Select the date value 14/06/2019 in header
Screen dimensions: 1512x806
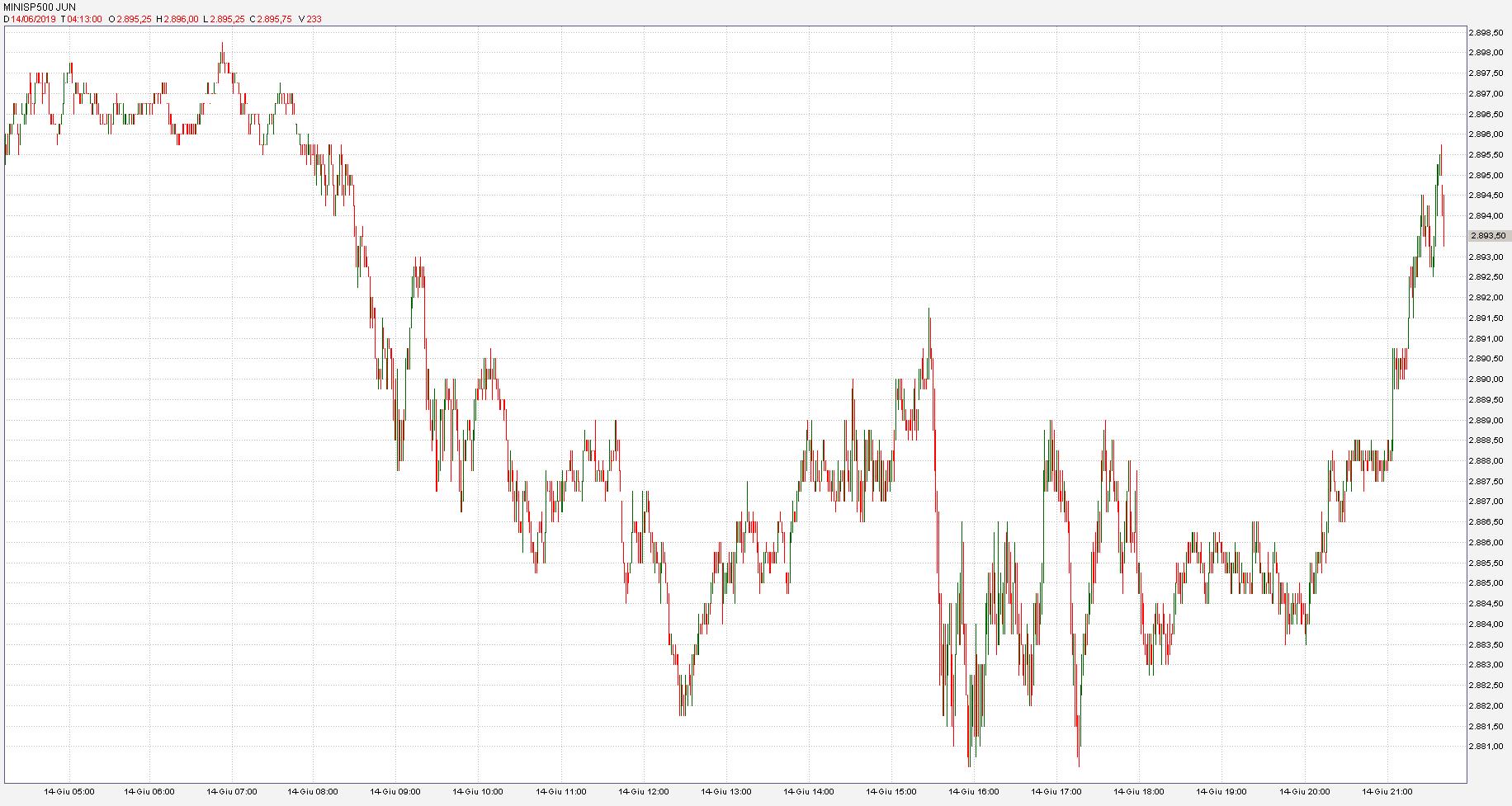(x=33, y=19)
